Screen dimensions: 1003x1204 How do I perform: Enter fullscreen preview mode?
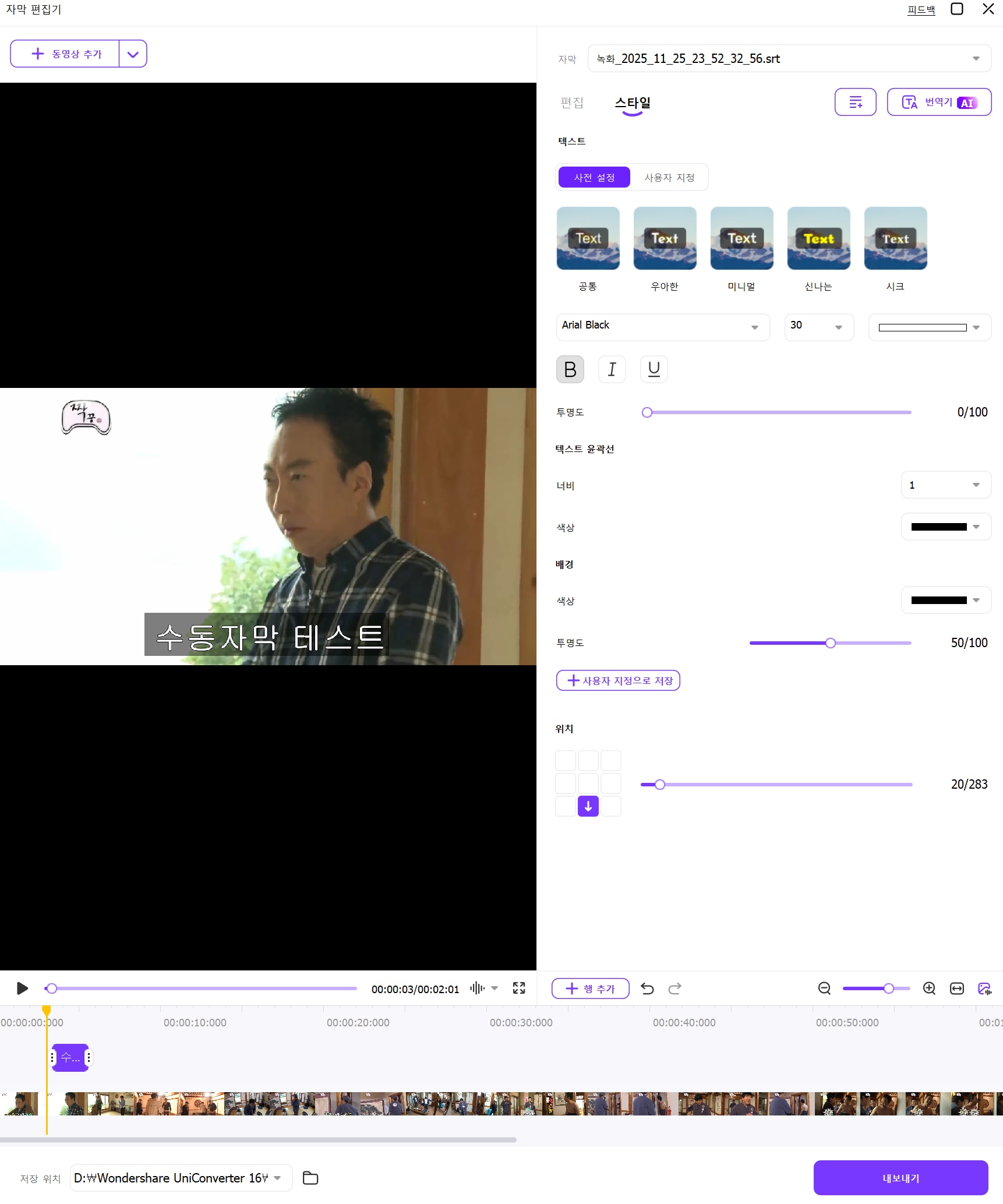coord(518,988)
